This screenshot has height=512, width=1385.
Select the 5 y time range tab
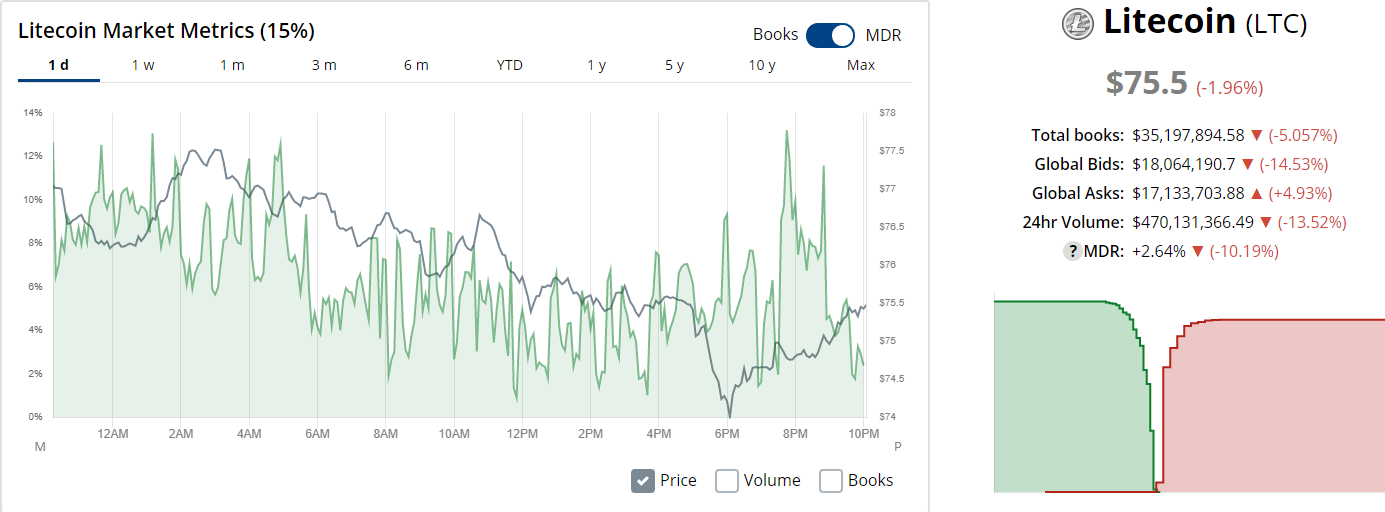(674, 65)
